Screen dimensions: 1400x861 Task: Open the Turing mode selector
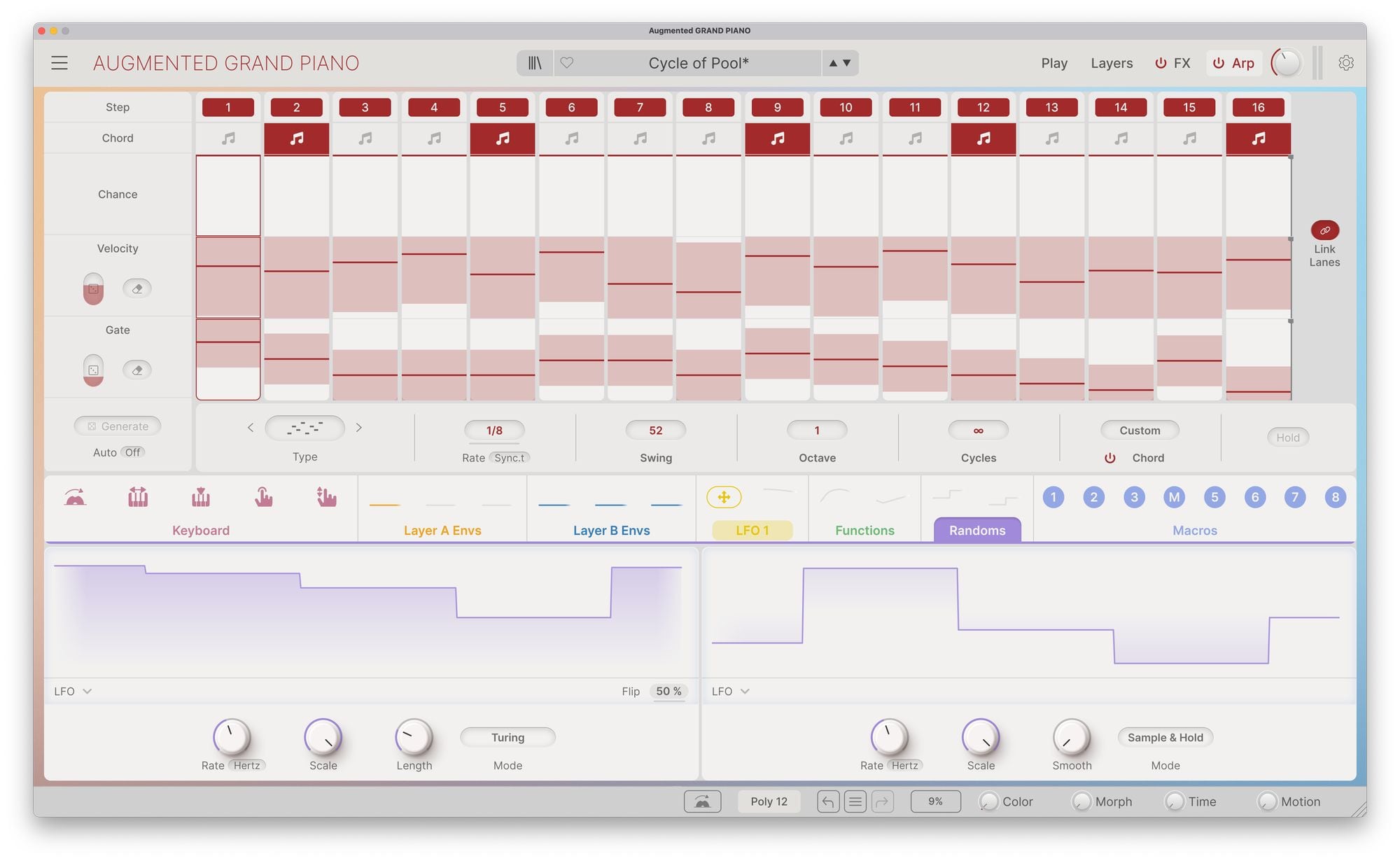point(507,737)
